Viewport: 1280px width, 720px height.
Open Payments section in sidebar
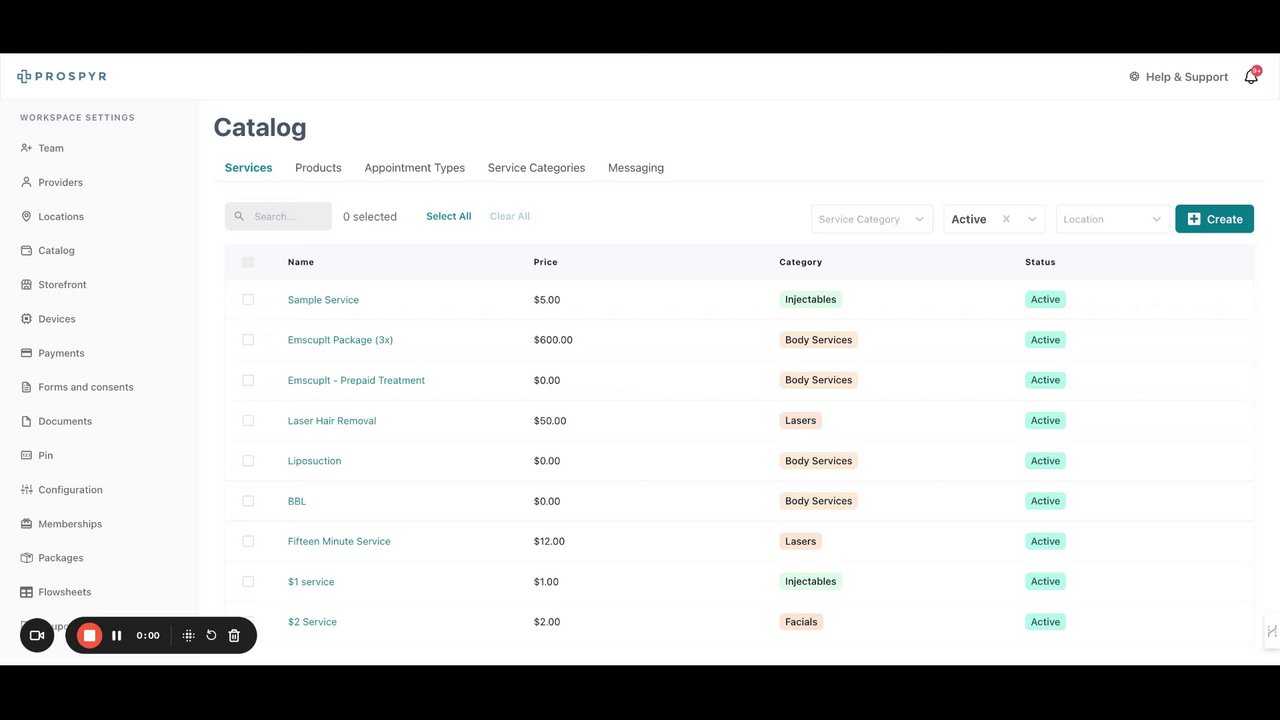tap(61, 353)
